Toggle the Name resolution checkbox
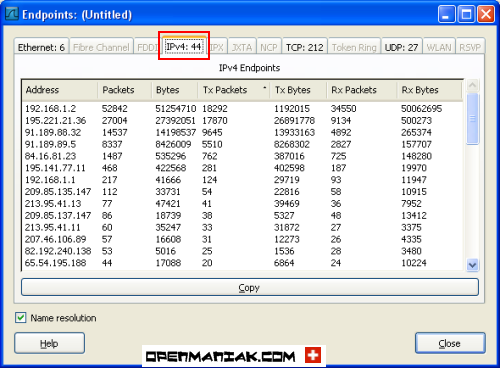 click(x=20, y=317)
